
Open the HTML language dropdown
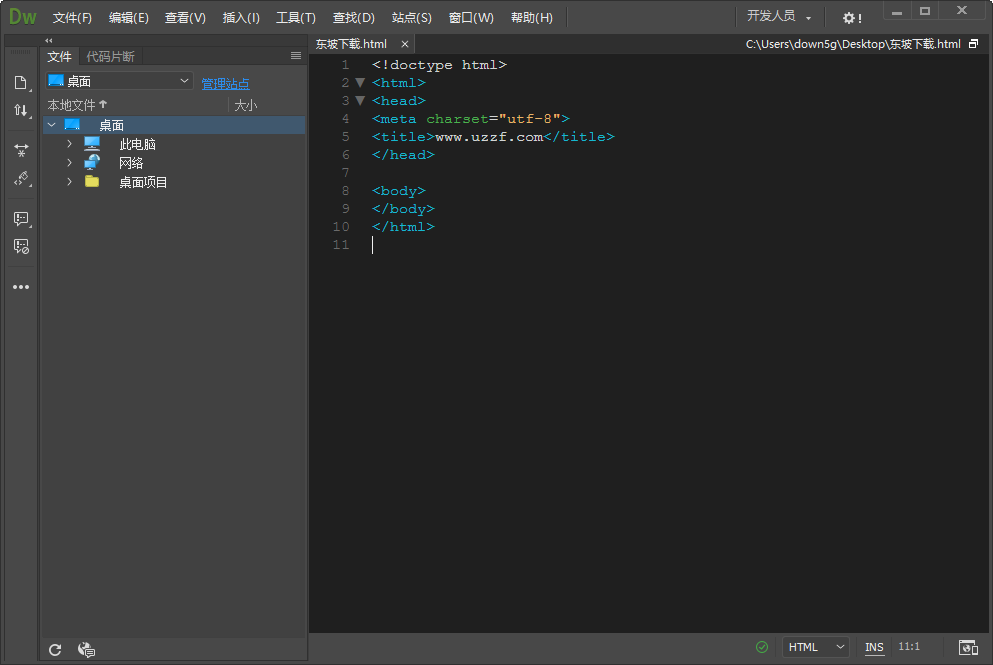(x=816, y=647)
